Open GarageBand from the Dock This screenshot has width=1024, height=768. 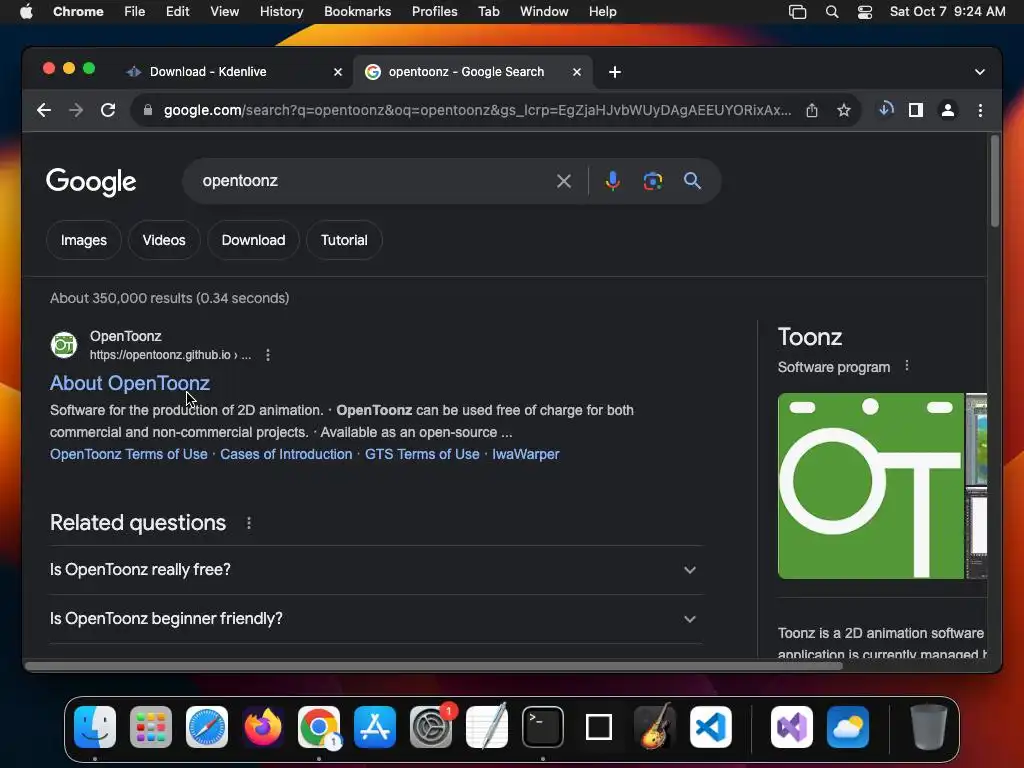[655, 726]
